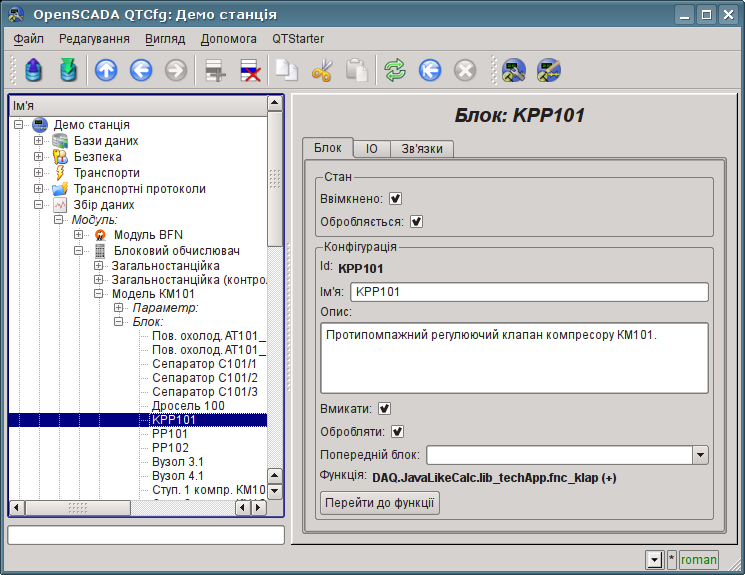745x575 pixels.
Task: Open the Редагування menu
Action: [94, 38]
